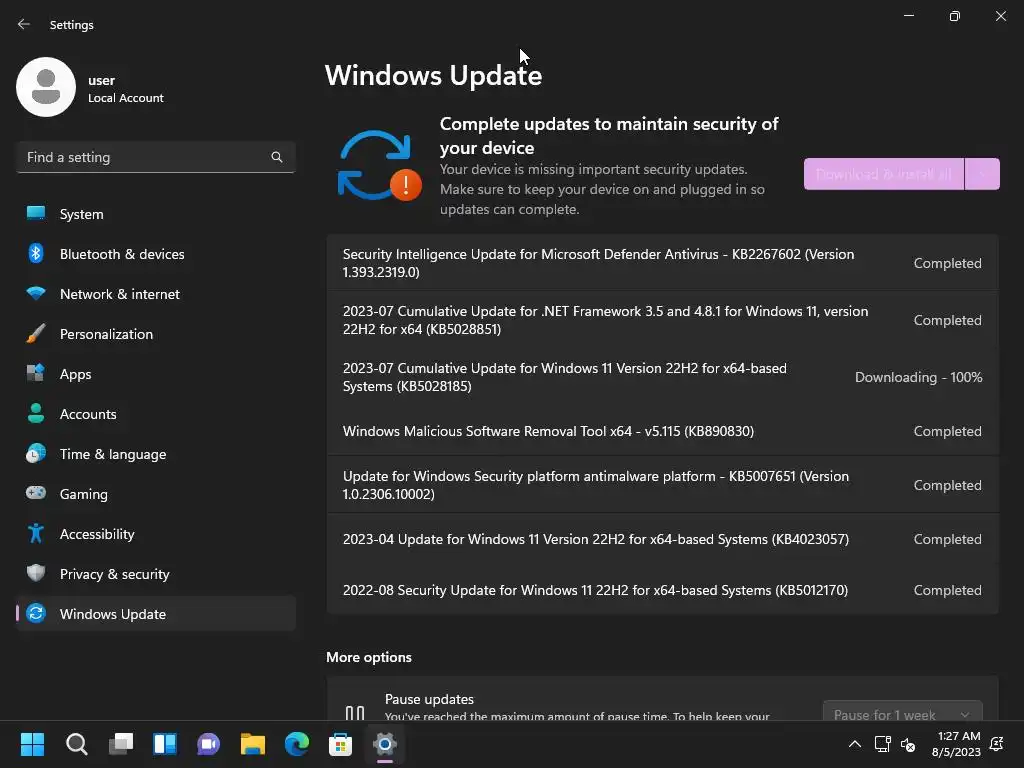Click the Accounts person icon
Viewport: 1024px width, 768px height.
(36, 413)
